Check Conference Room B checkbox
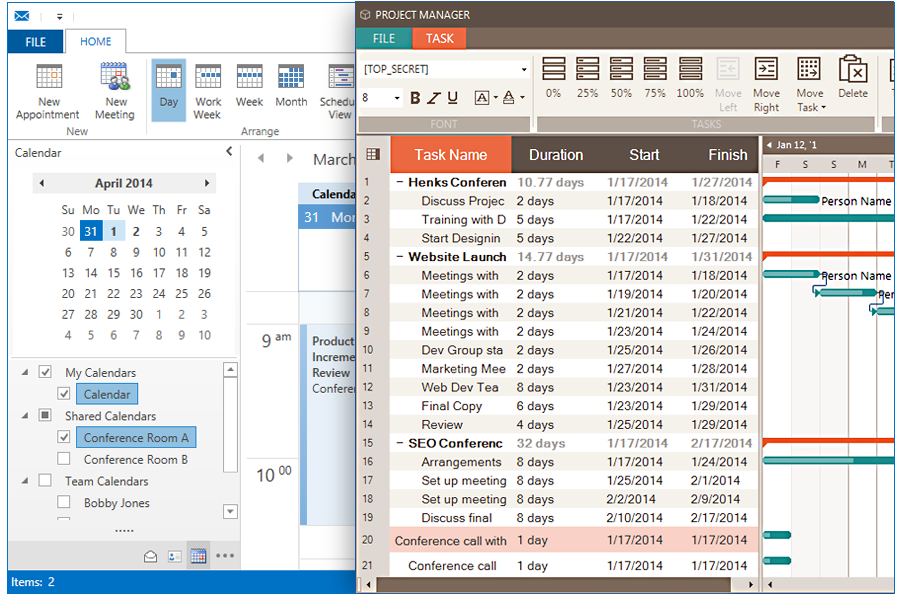The image size is (900, 594). click(x=64, y=459)
